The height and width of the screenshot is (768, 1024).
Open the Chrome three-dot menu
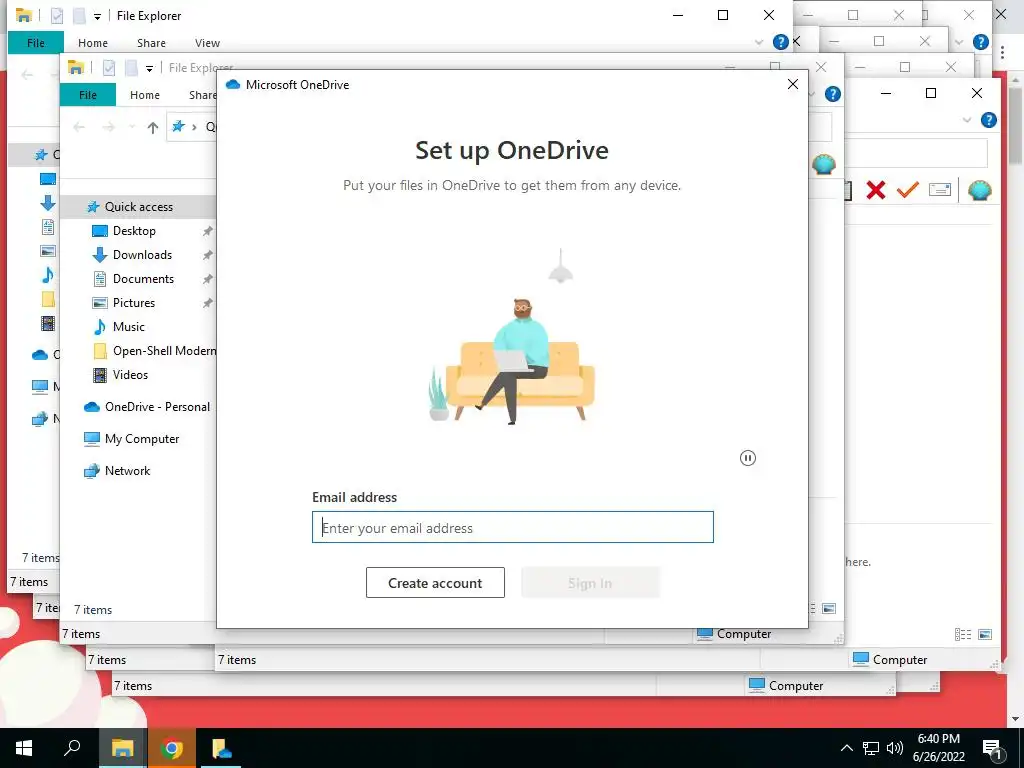pyautogui.click(x=1003, y=52)
